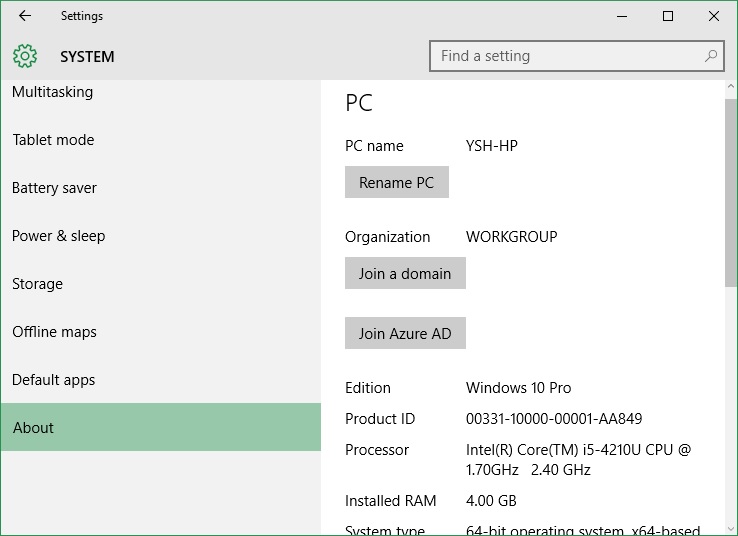738x536 pixels.
Task: Select the About page entry
Action: click(161, 427)
